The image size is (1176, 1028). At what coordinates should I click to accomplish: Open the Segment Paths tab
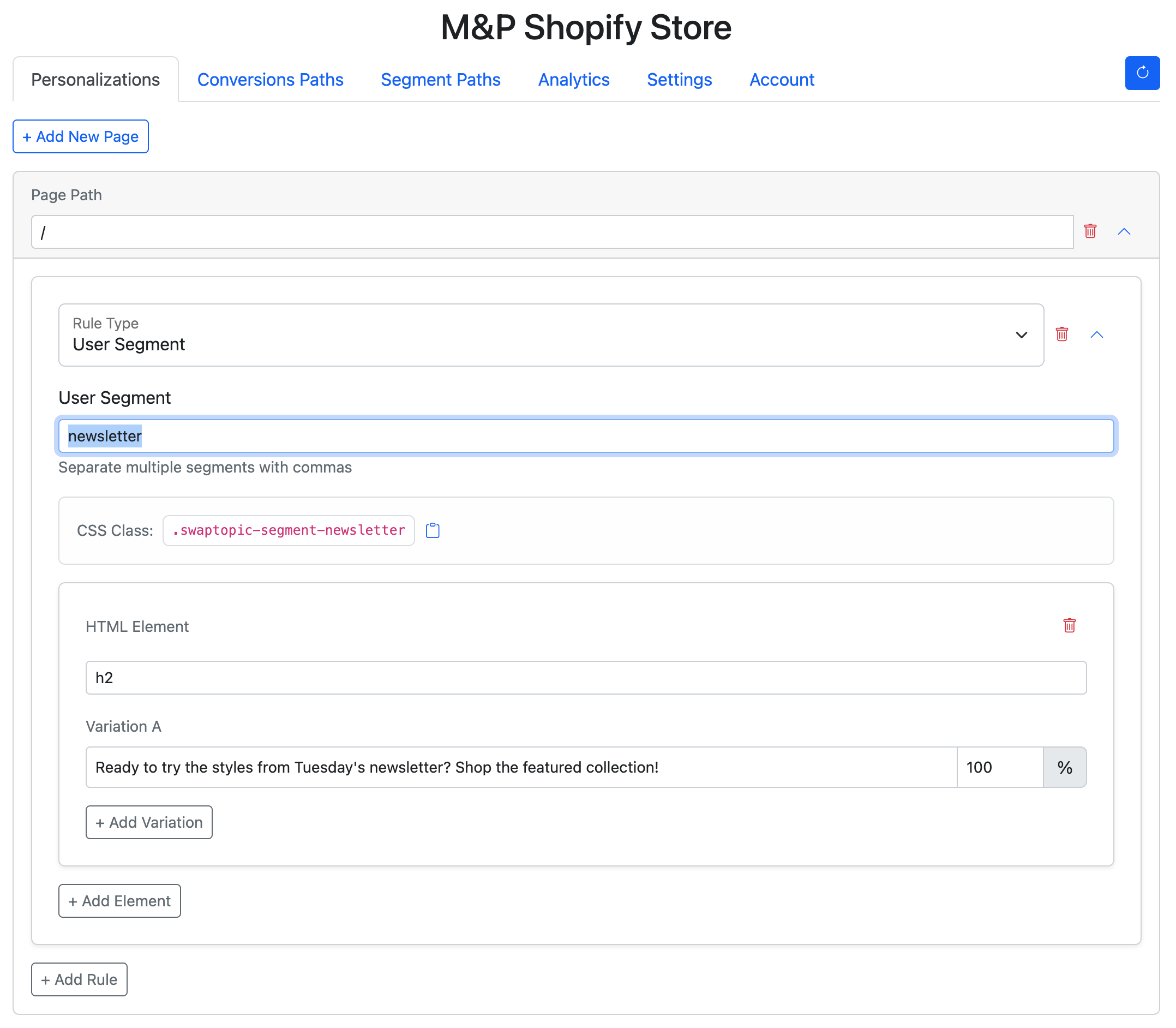(440, 80)
